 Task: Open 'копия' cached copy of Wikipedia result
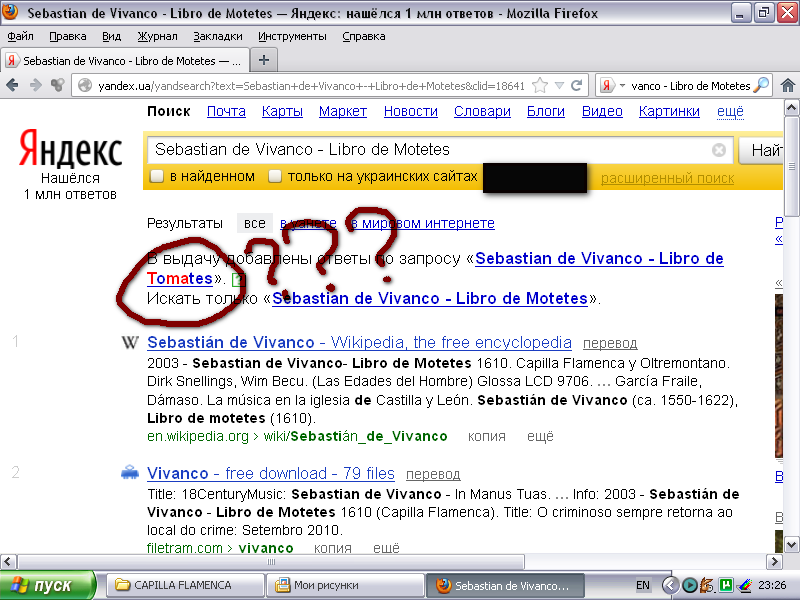point(487,437)
